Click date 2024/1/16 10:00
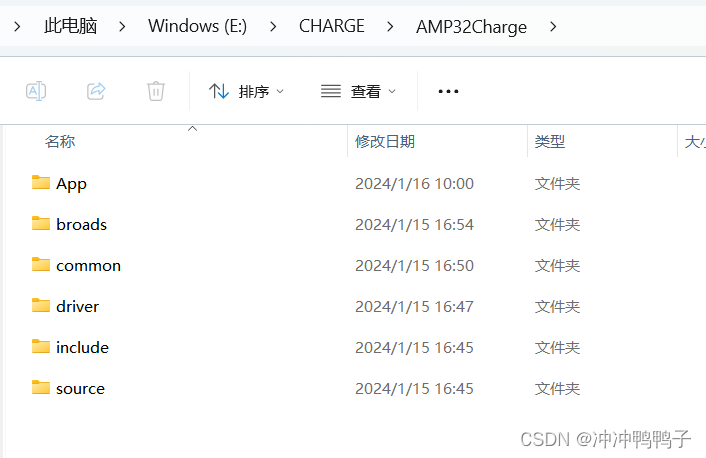 [x=414, y=184]
